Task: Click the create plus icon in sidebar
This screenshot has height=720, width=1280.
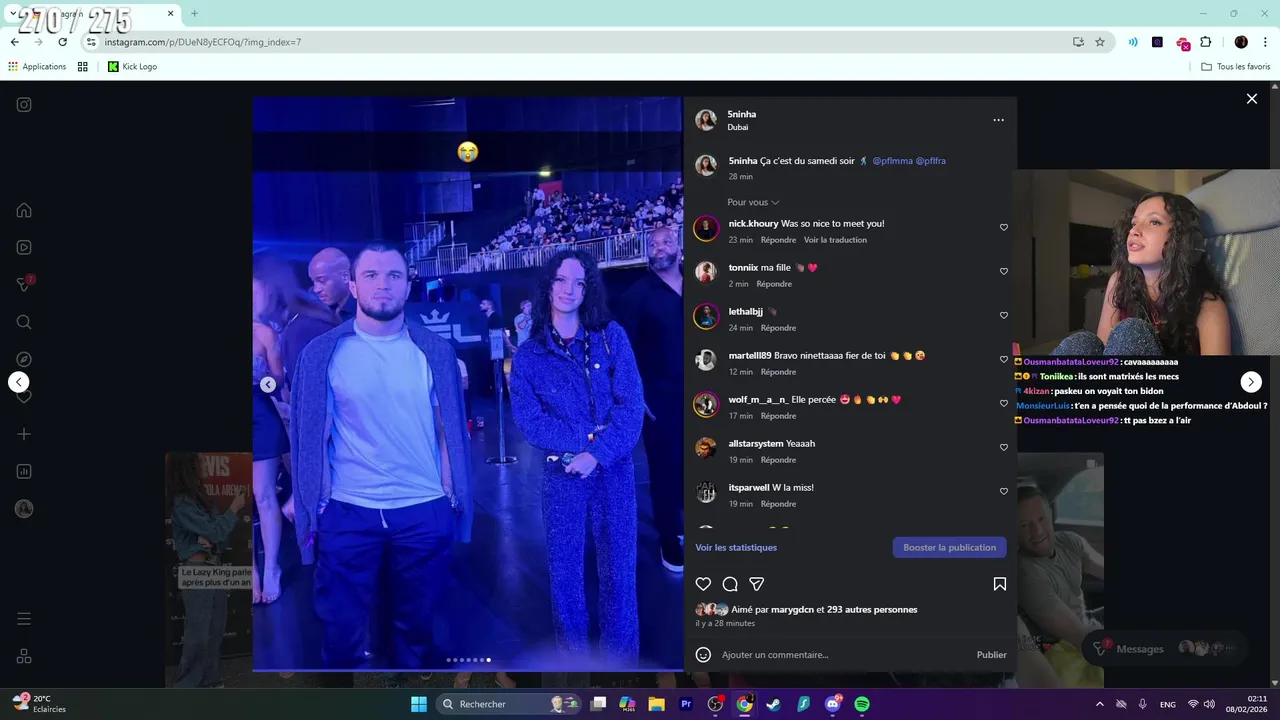Action: [24, 434]
